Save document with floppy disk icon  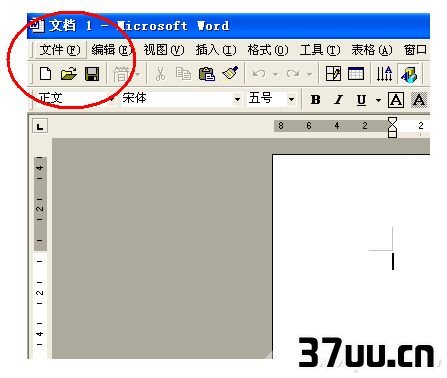92,74
